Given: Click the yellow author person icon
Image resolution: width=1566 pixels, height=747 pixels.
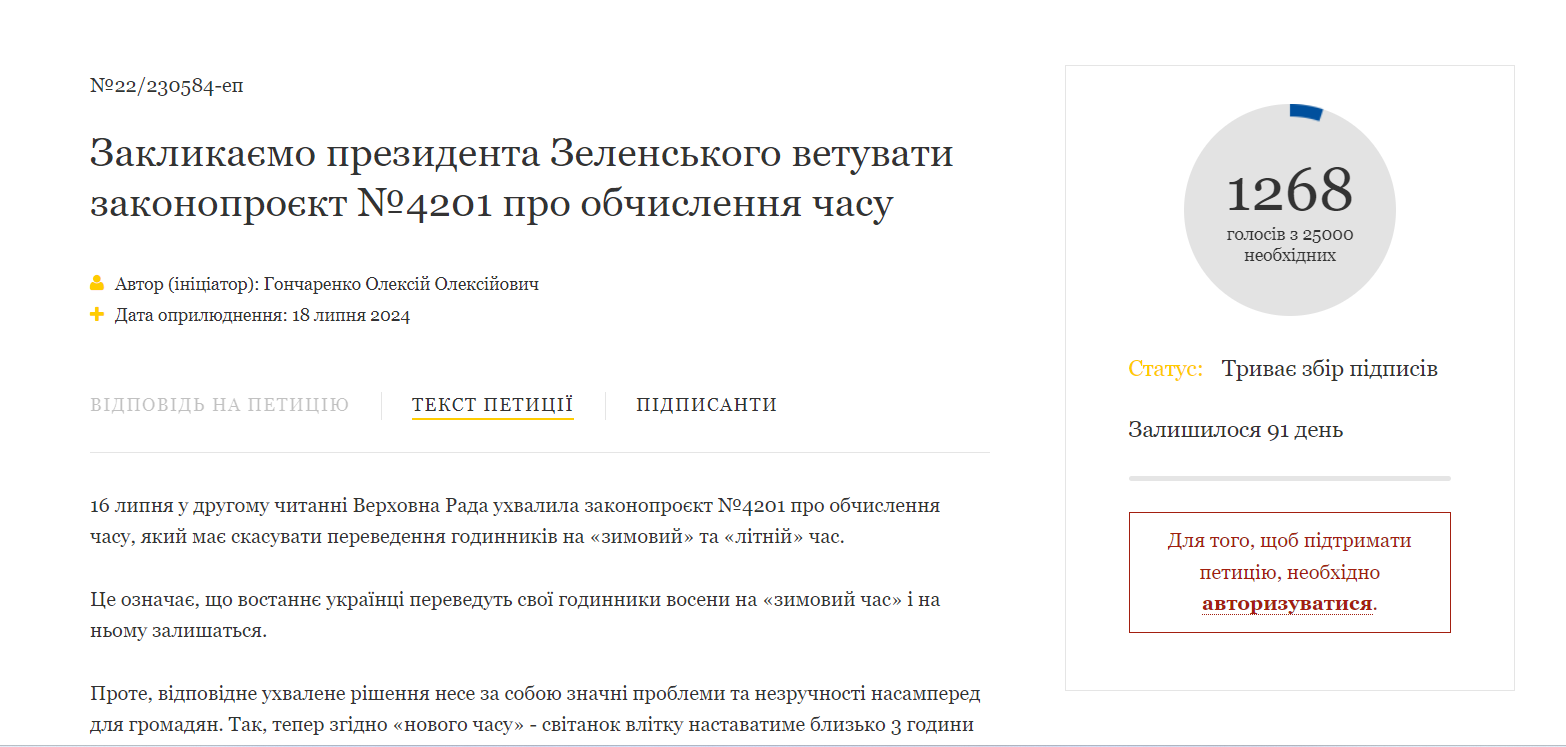Looking at the screenshot, I should pos(97,284).
